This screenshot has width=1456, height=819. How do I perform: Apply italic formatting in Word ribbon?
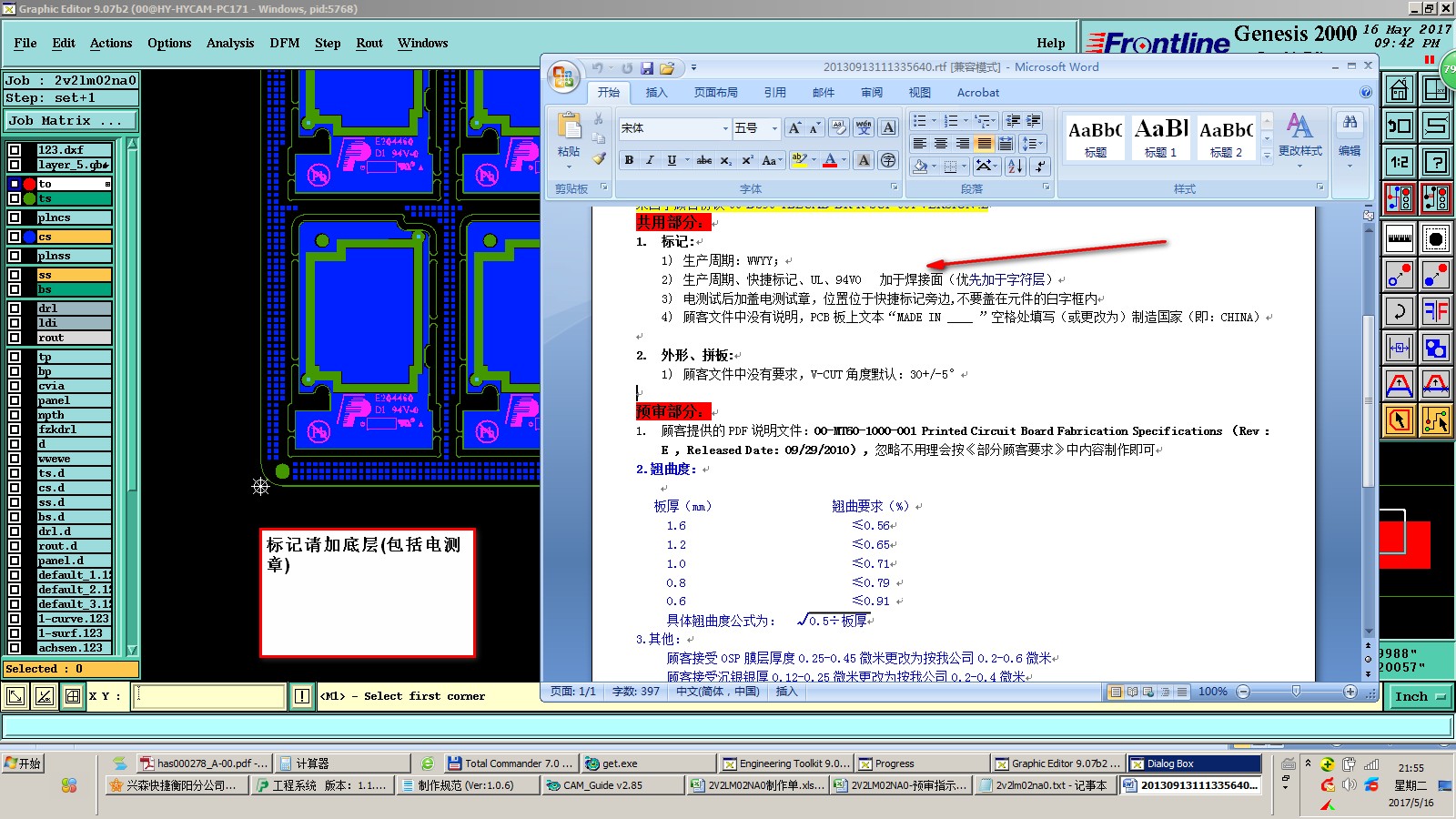(650, 160)
